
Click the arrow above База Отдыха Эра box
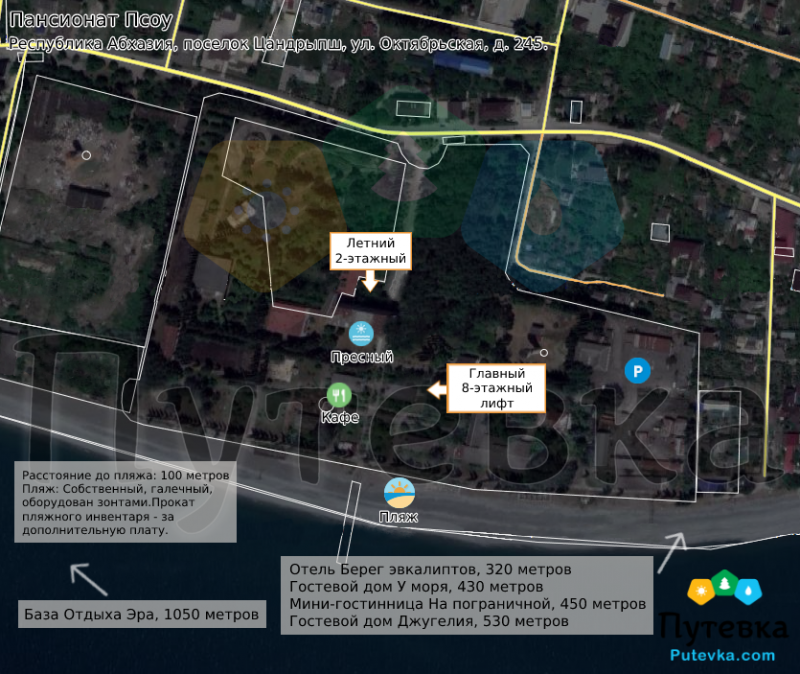[x=88, y=579]
